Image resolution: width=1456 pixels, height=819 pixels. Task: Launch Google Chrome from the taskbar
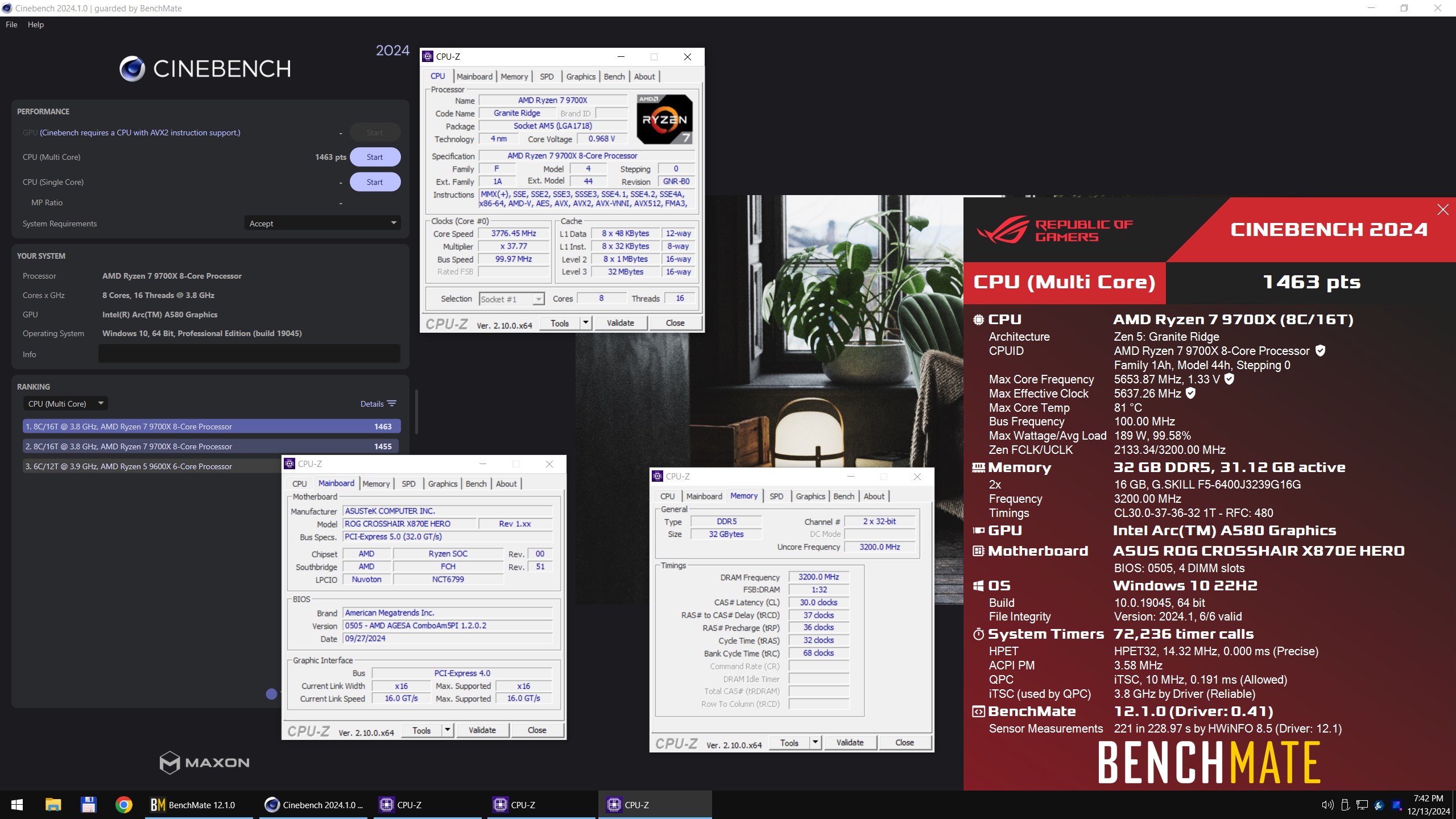tap(123, 805)
